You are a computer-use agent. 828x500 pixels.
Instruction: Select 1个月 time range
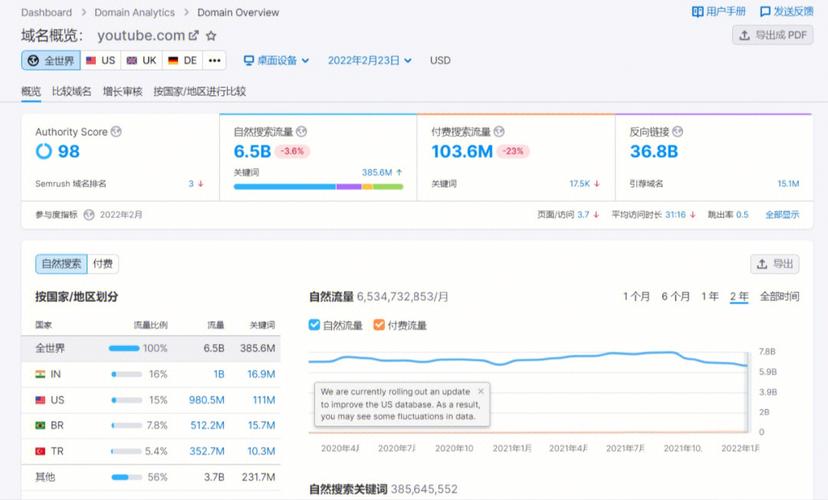[636, 296]
